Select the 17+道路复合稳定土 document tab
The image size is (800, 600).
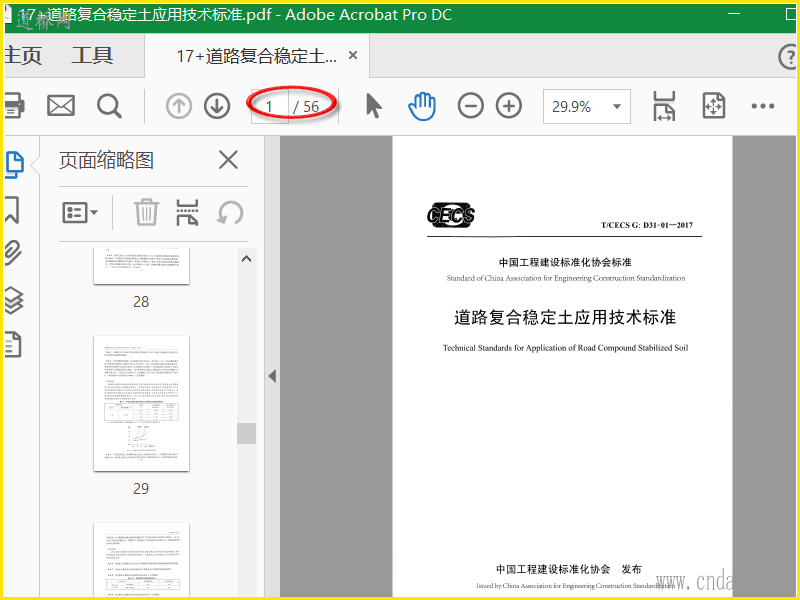(257, 56)
